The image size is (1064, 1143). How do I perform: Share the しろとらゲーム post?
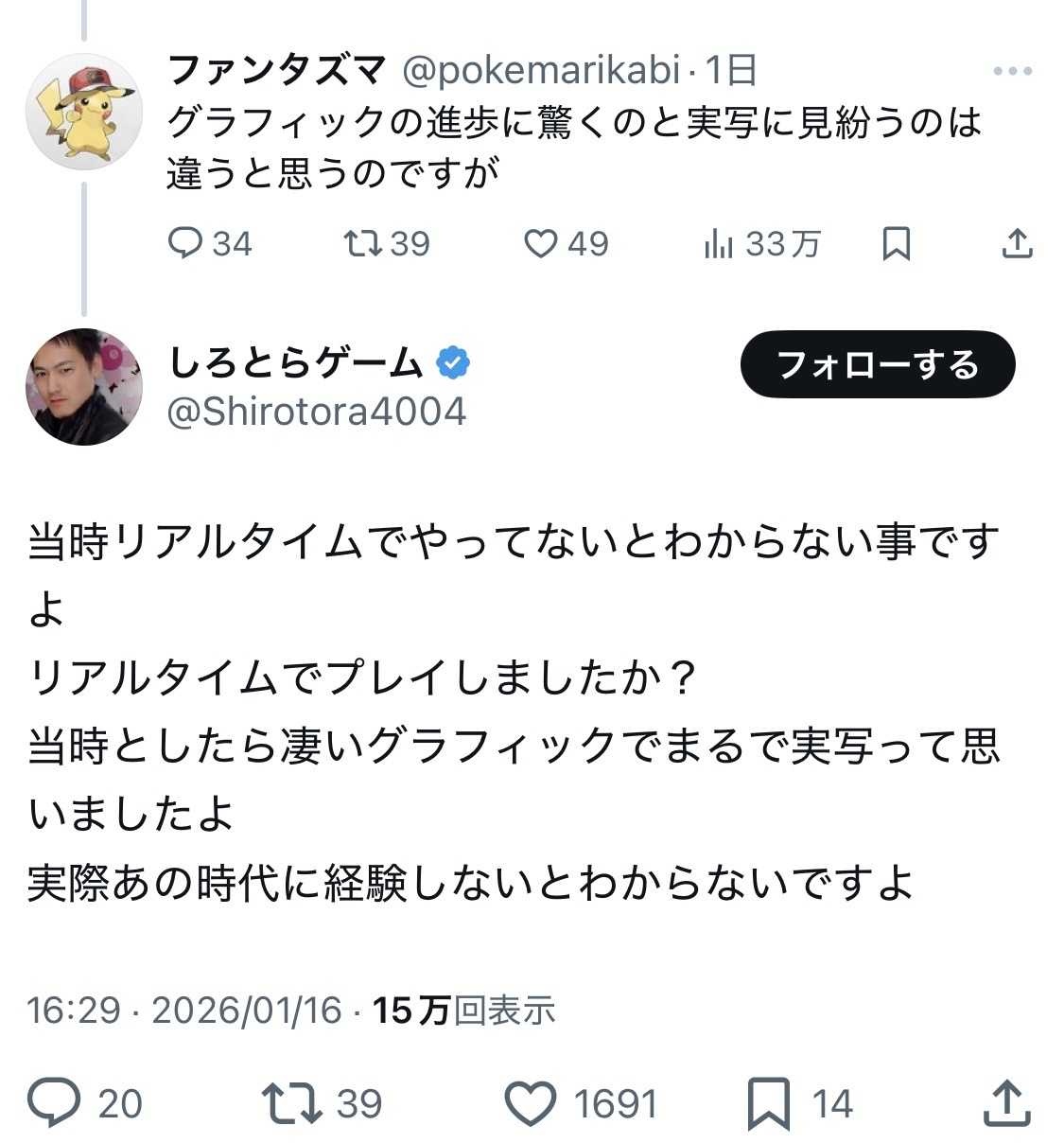coord(1006,1103)
